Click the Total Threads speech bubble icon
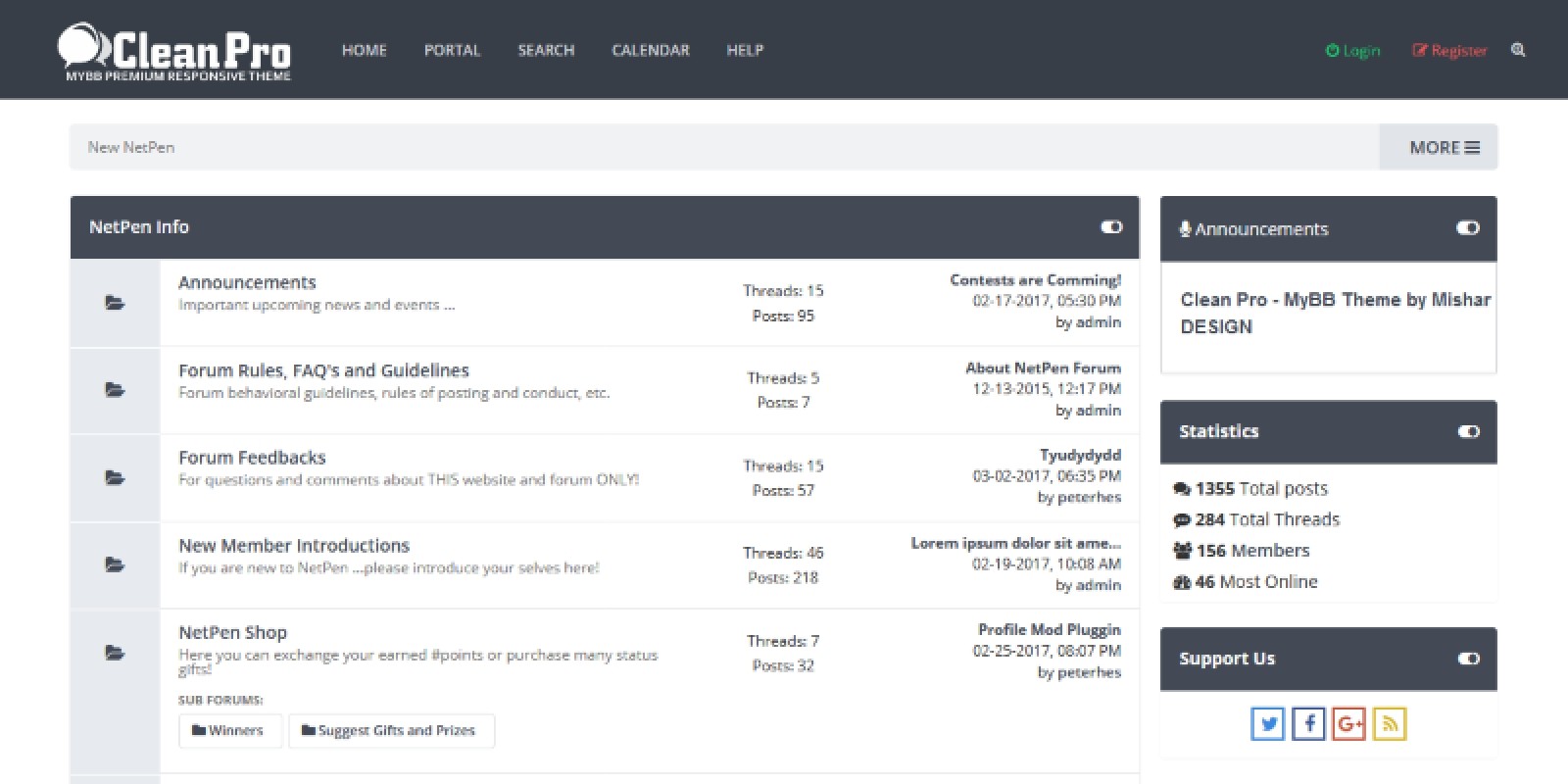1568x784 pixels. 1182,520
